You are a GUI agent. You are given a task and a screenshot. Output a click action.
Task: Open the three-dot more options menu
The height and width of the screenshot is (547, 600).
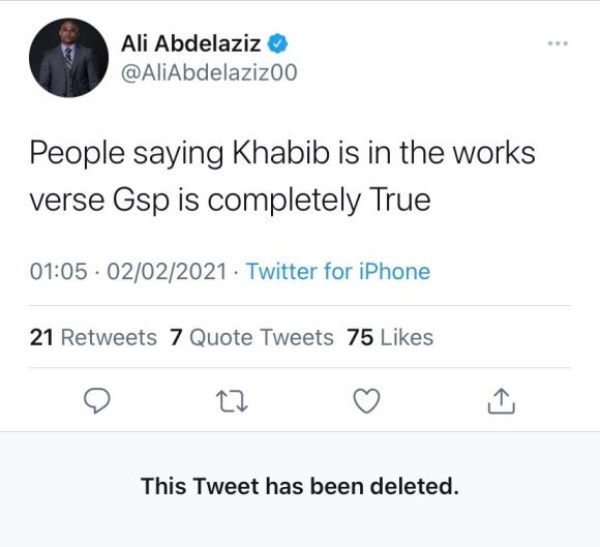[x=558, y=44]
